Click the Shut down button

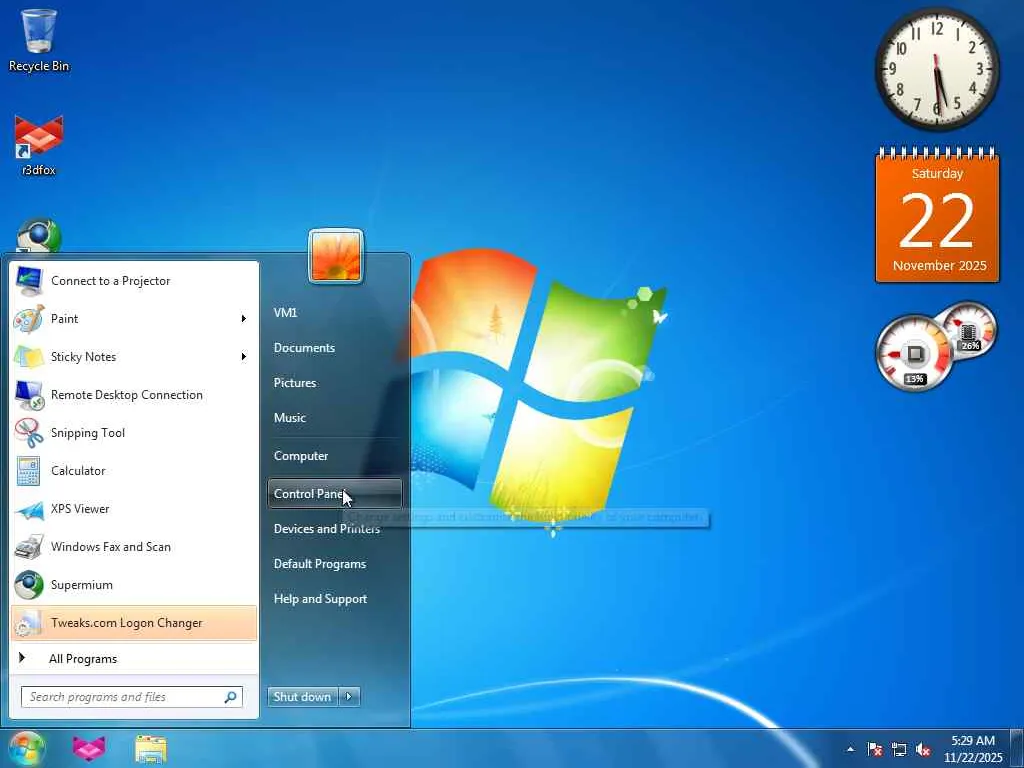coord(303,697)
